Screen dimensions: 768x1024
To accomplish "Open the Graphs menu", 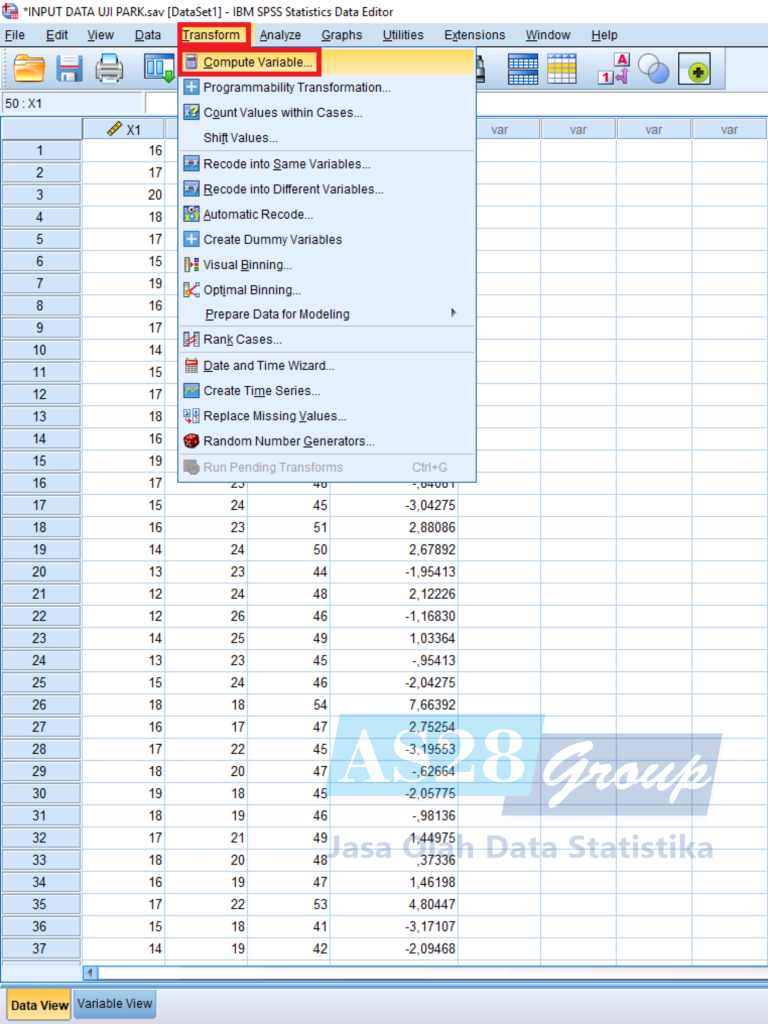I will pyautogui.click(x=342, y=35).
